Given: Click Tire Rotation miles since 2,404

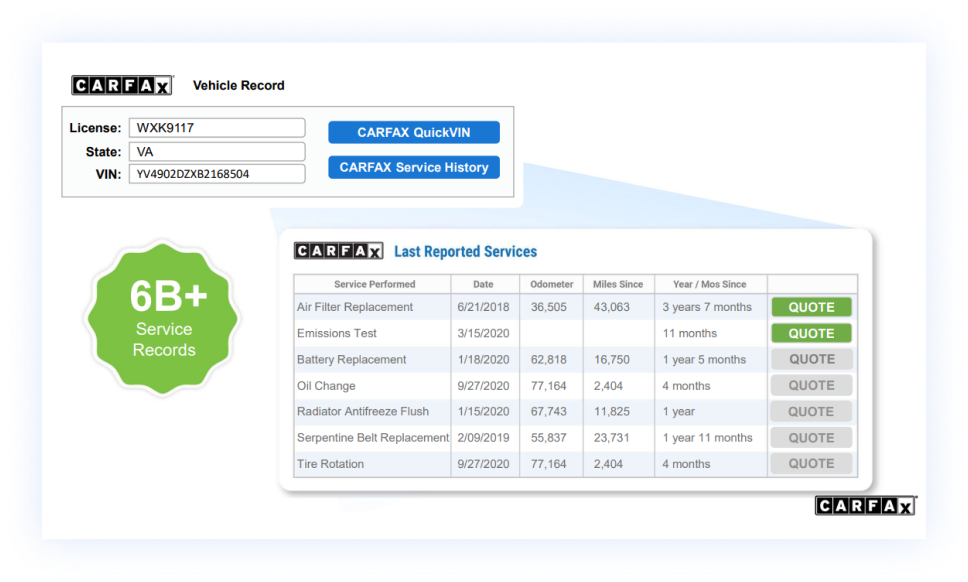Looking at the screenshot, I should point(608,464).
